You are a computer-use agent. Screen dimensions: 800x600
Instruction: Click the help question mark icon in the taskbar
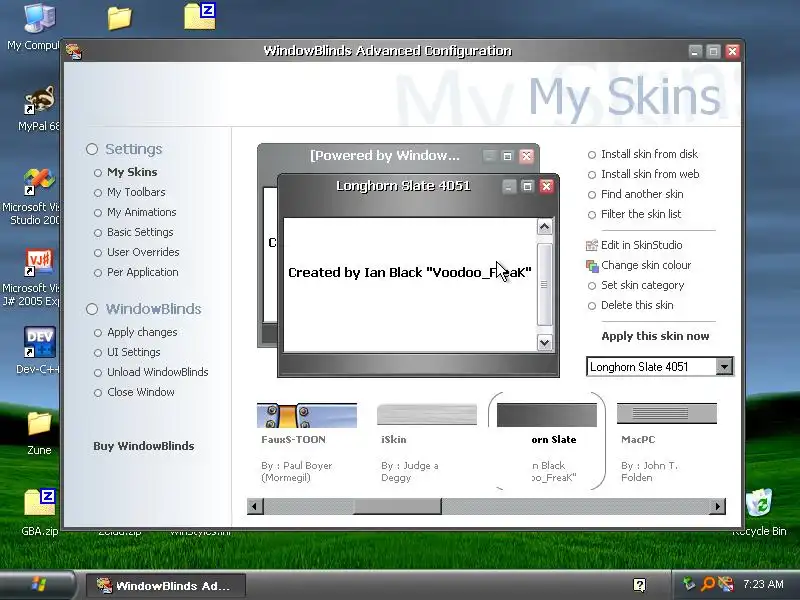click(x=639, y=585)
